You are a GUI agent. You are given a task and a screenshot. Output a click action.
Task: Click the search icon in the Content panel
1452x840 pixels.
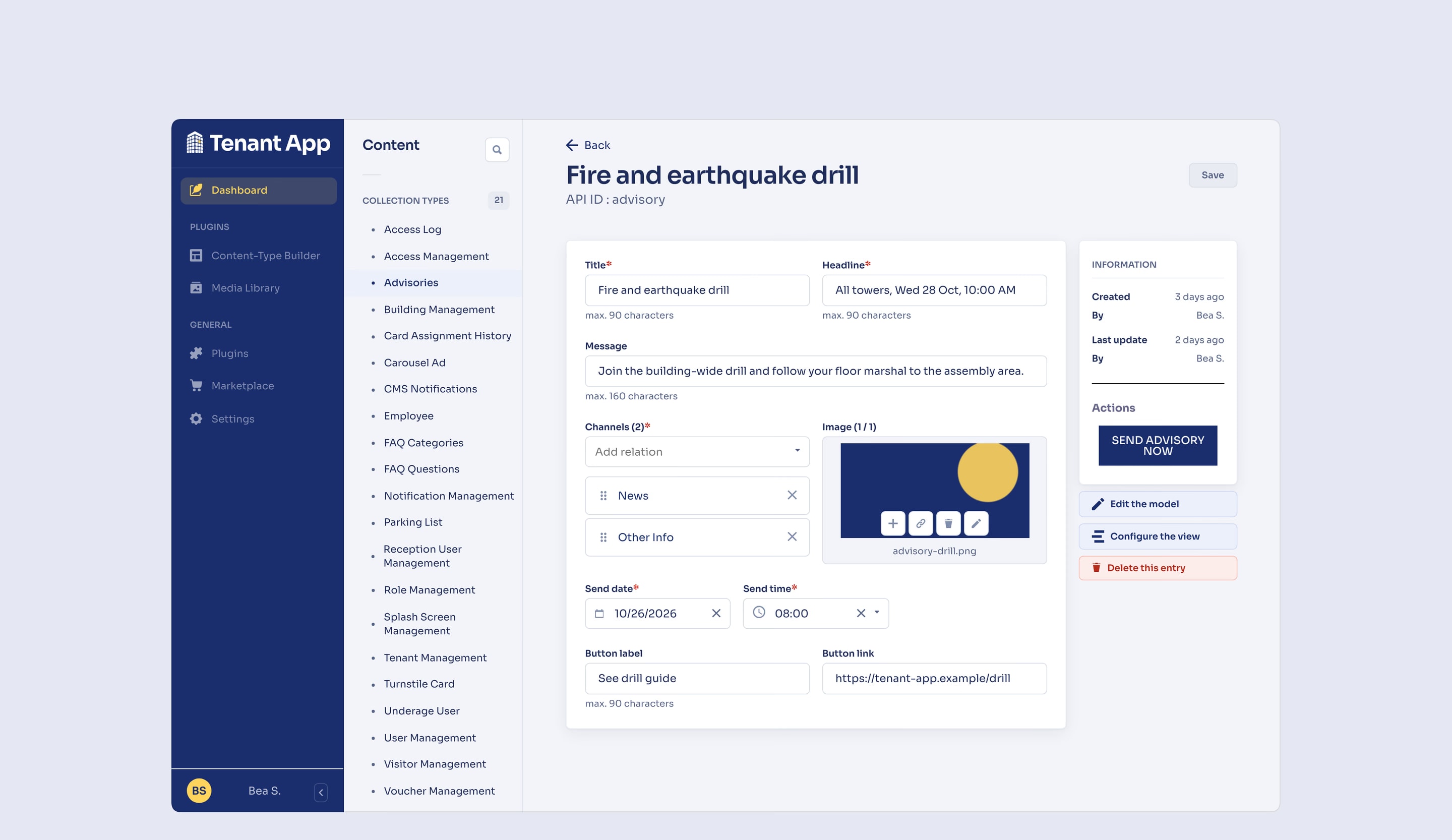[497, 150]
